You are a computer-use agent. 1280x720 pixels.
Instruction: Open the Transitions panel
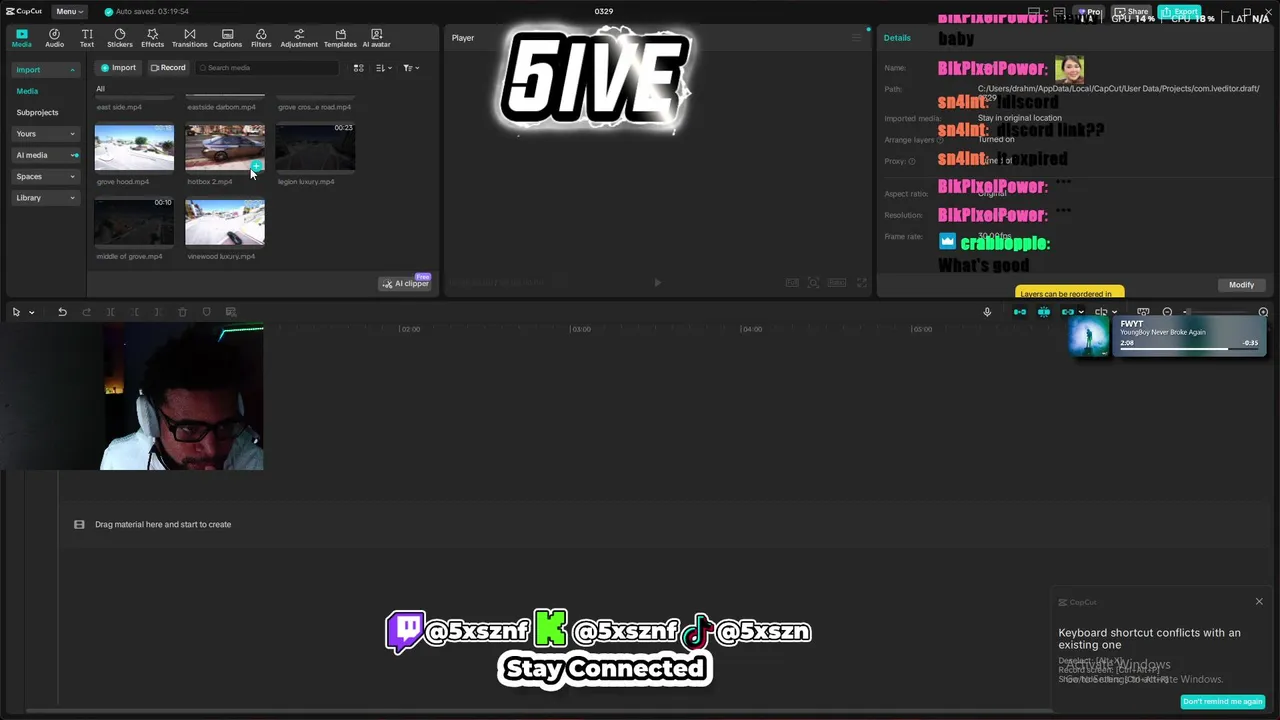click(x=189, y=38)
